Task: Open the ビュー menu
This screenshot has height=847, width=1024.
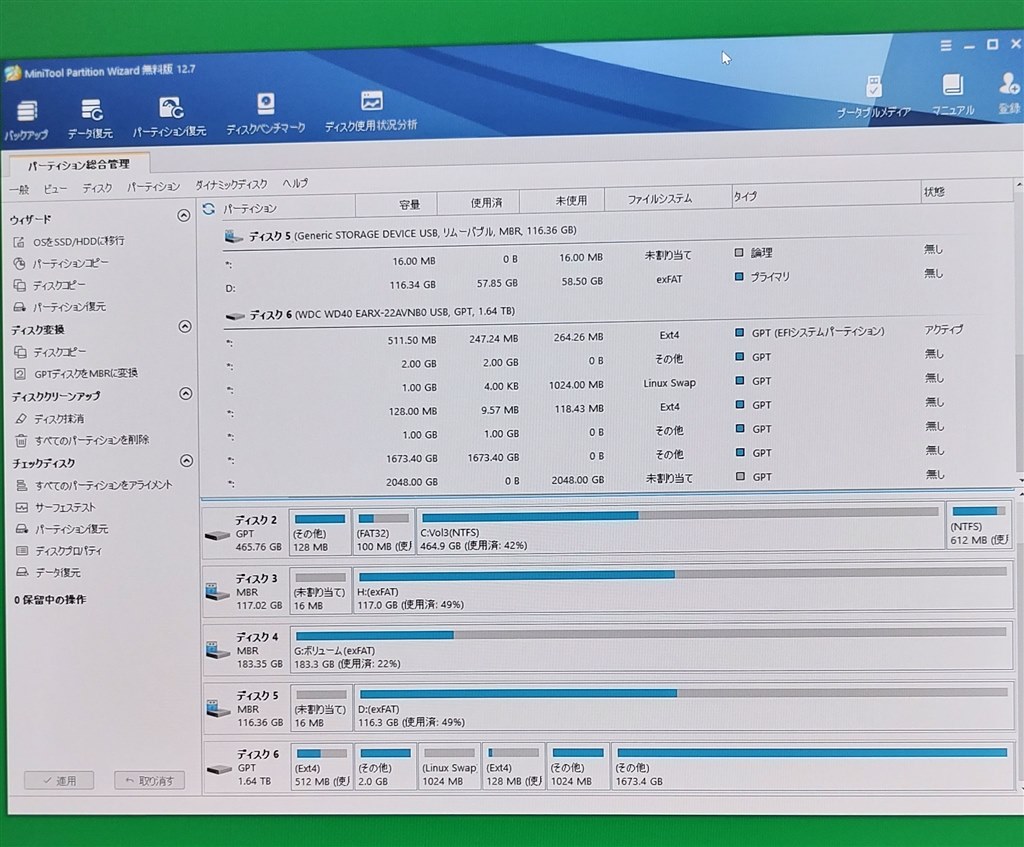Action: 55,189
